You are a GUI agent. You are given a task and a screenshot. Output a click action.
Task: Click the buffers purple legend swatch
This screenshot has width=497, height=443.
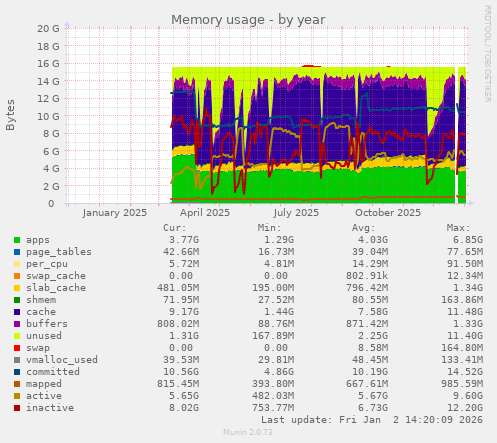(x=17, y=324)
